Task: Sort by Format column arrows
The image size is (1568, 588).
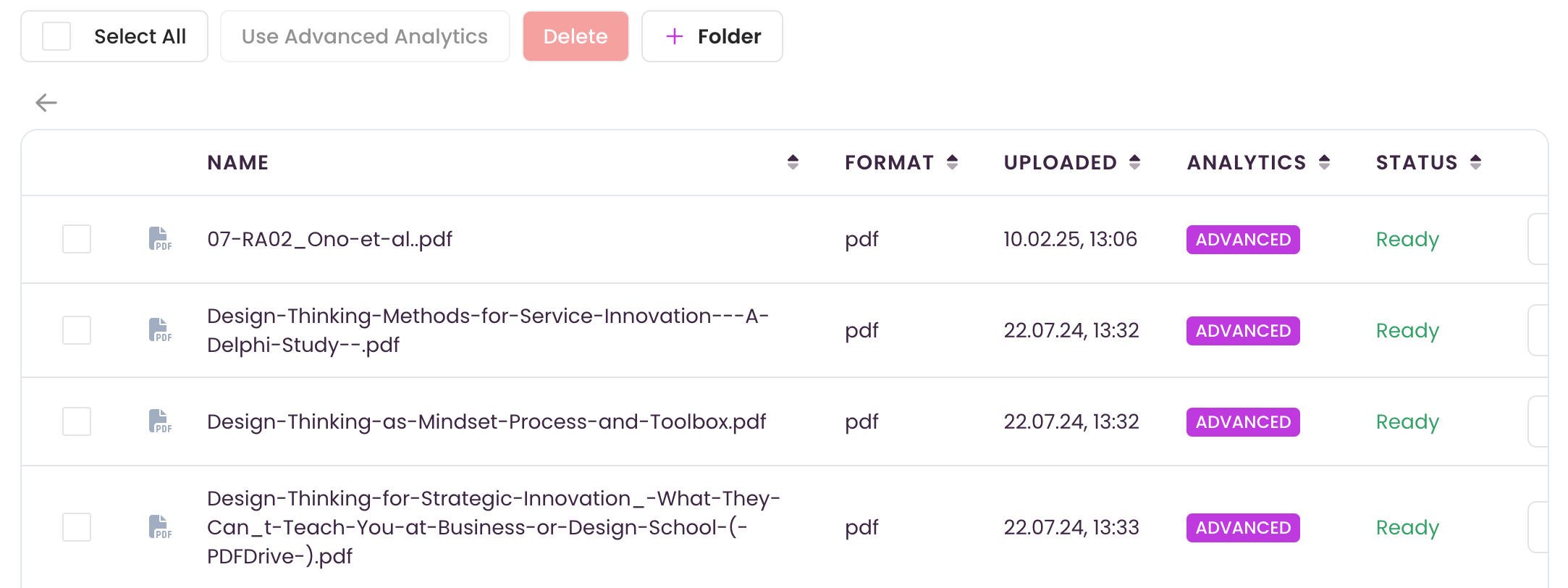Action: tap(952, 162)
